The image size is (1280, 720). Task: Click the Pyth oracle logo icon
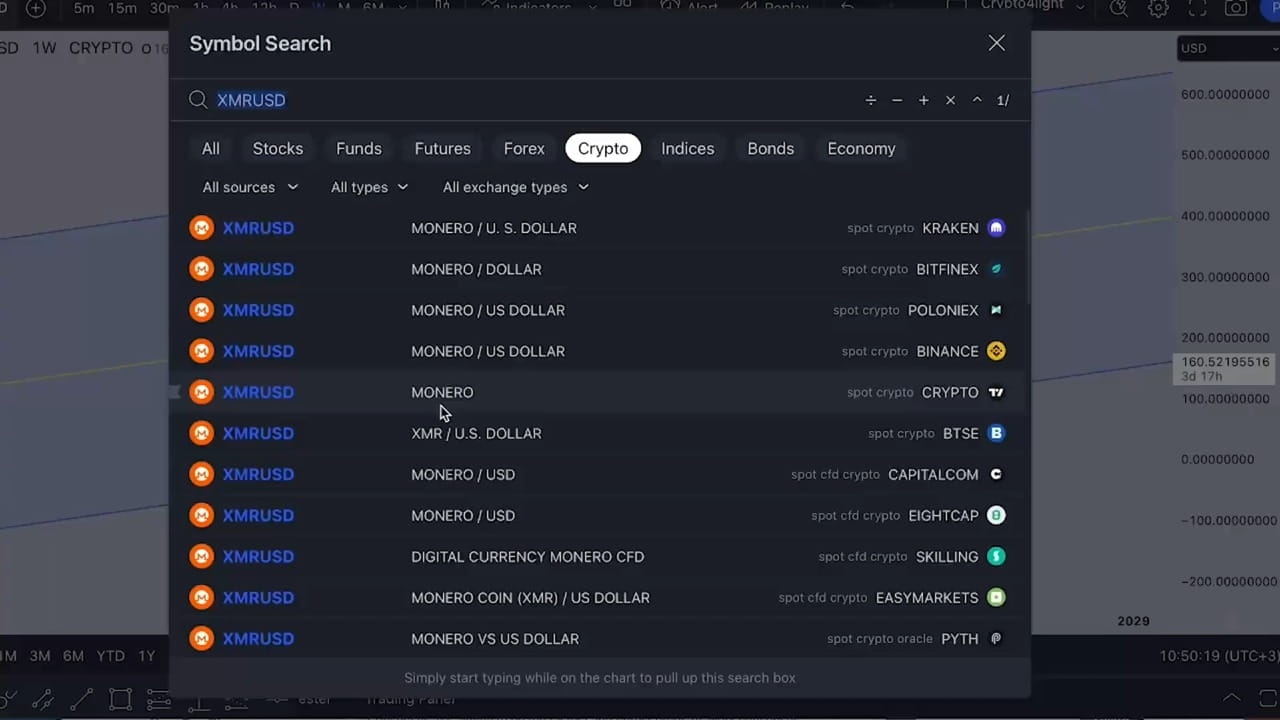click(996, 638)
